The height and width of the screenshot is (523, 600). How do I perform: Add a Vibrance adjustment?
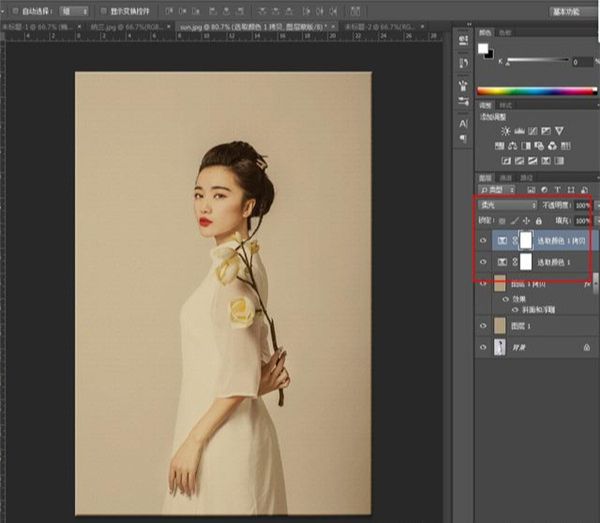[559, 131]
